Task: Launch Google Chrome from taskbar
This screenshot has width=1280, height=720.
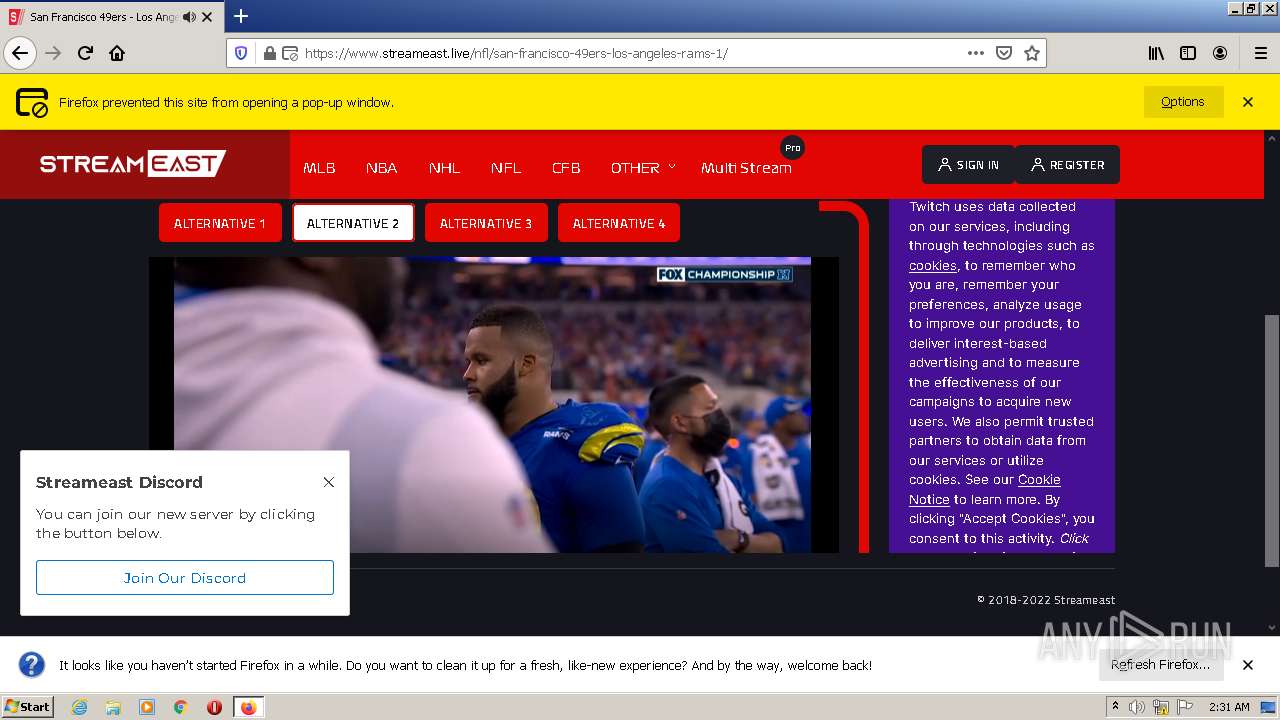Action: pos(181,707)
